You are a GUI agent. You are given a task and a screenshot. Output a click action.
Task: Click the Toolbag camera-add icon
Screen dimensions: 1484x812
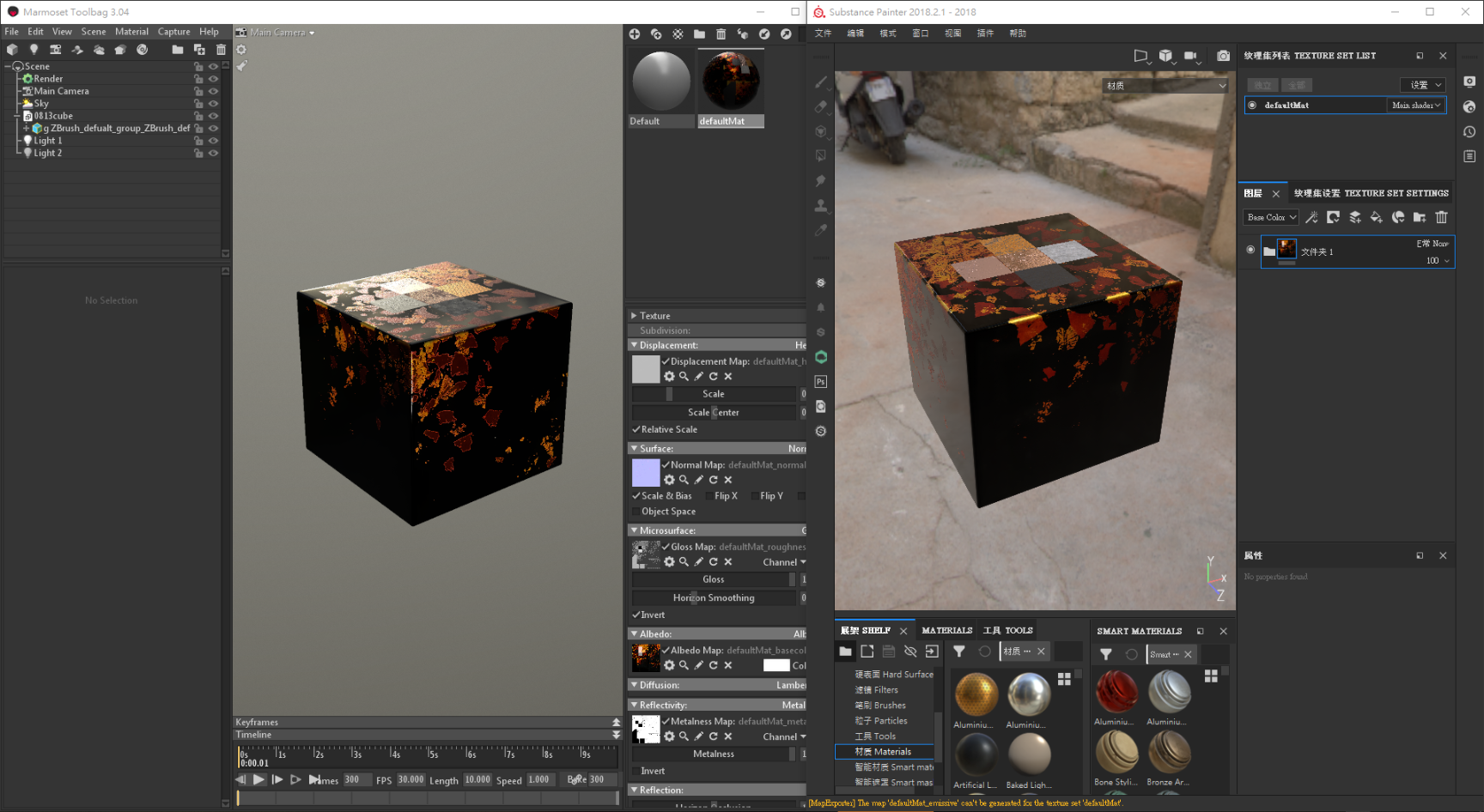pos(55,50)
